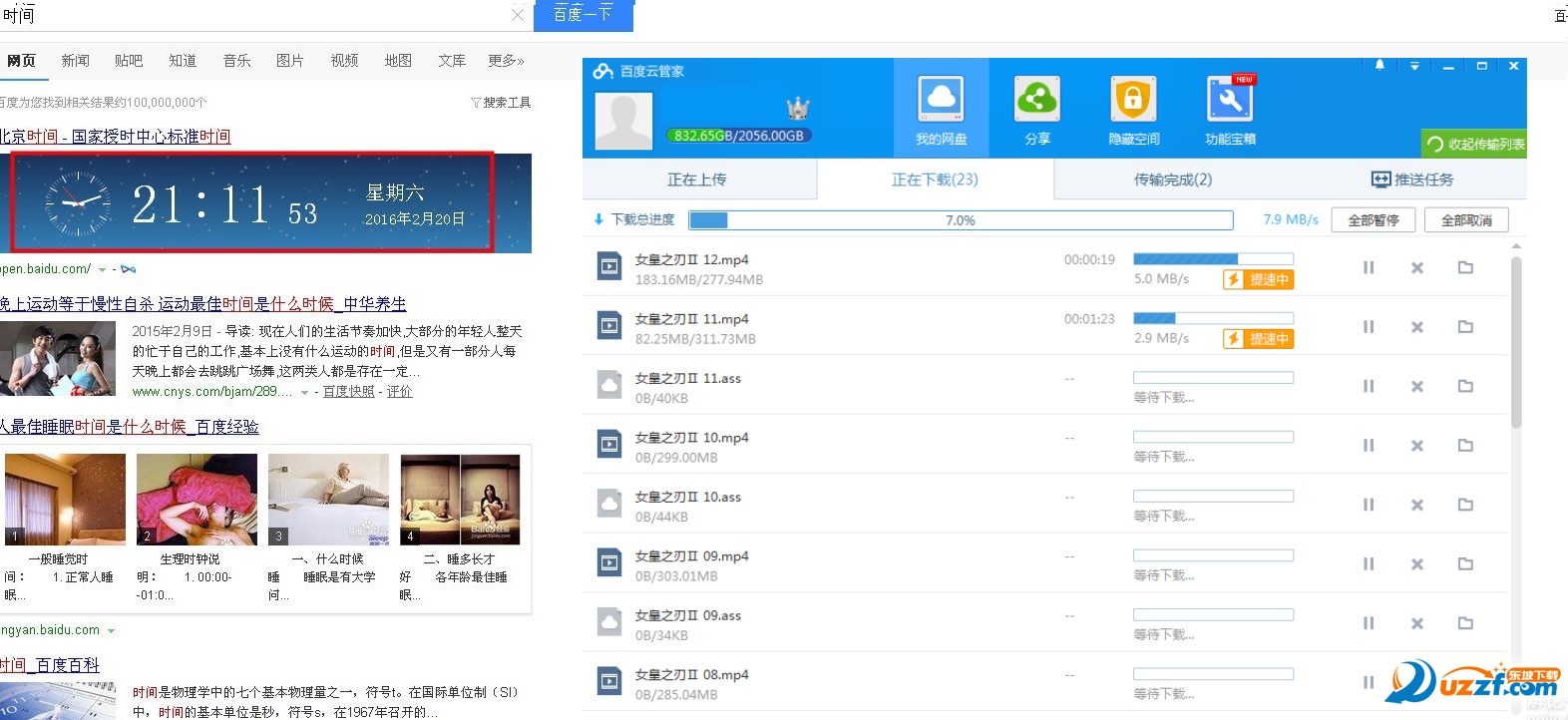Screen dimensions: 1568x720
Task: Open the 地图 tab in Baidu
Action: coord(398,61)
